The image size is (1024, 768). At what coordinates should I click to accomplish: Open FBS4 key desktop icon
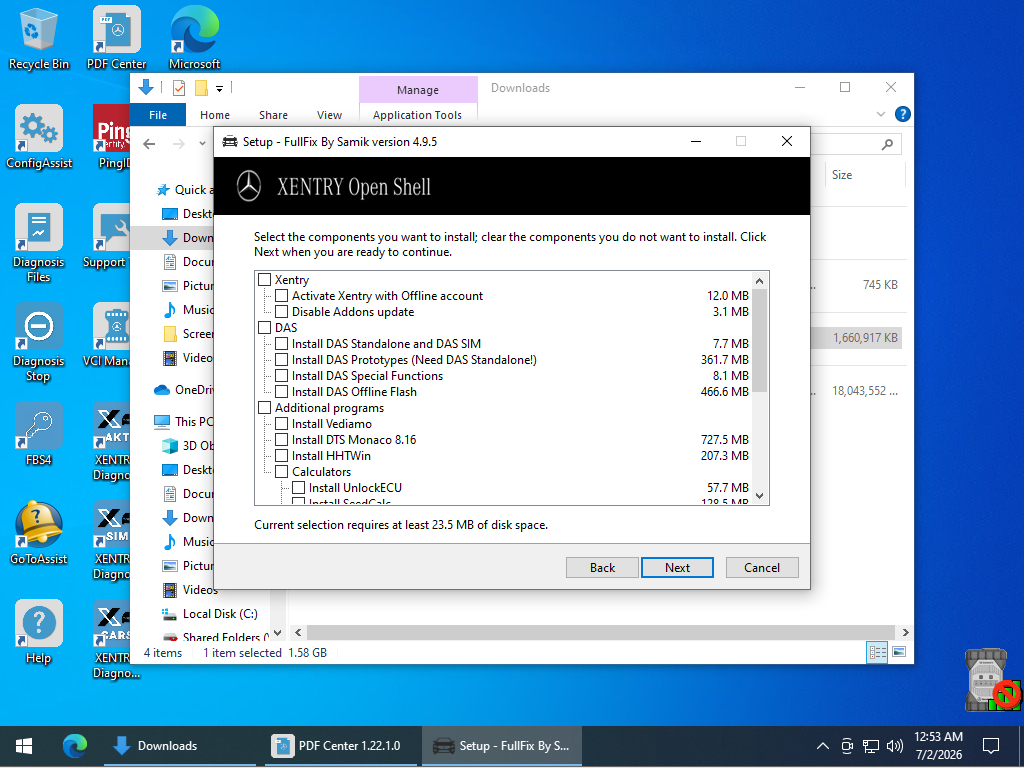point(39,434)
